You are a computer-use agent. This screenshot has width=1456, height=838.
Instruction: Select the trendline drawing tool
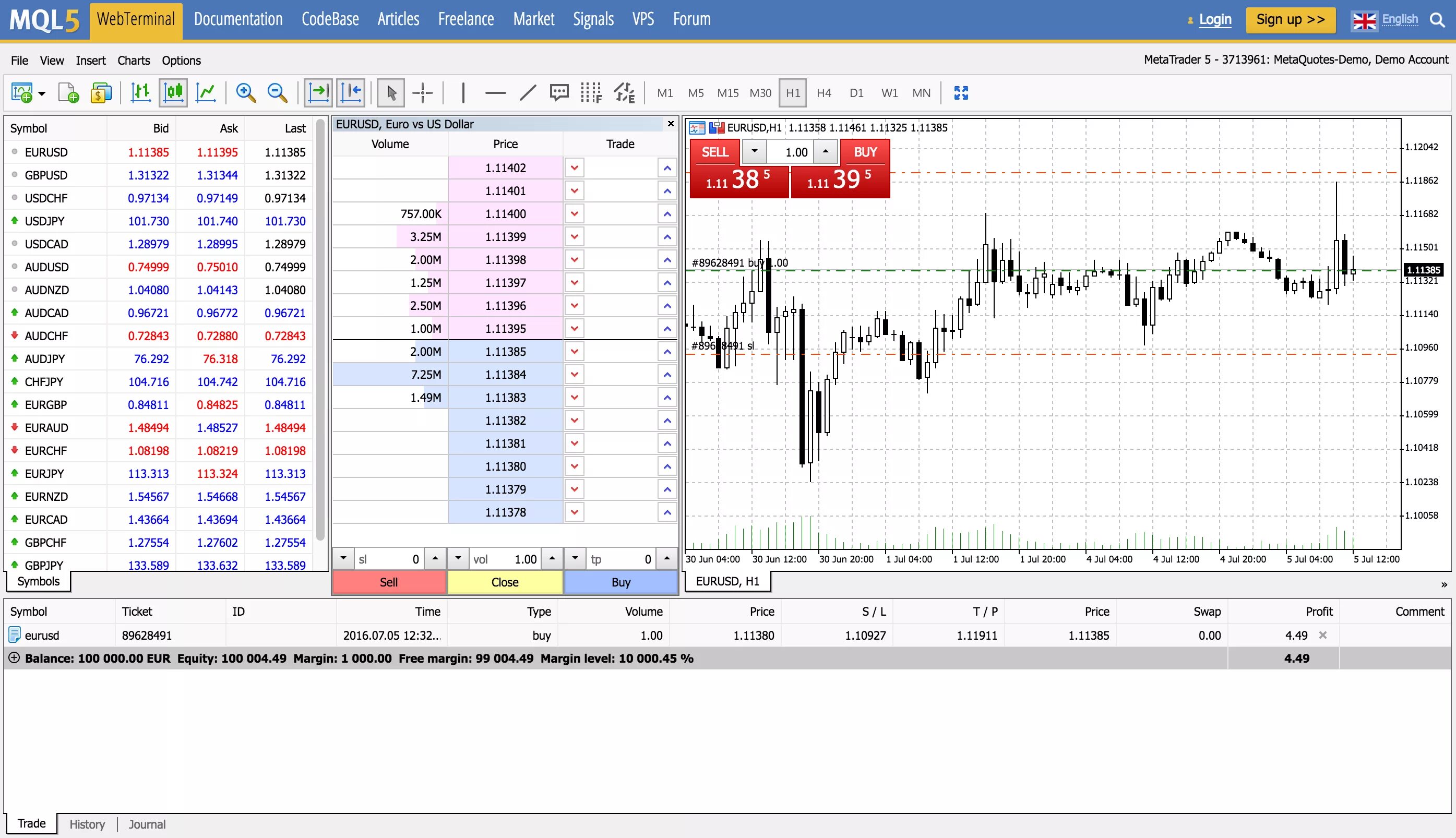pos(528,93)
